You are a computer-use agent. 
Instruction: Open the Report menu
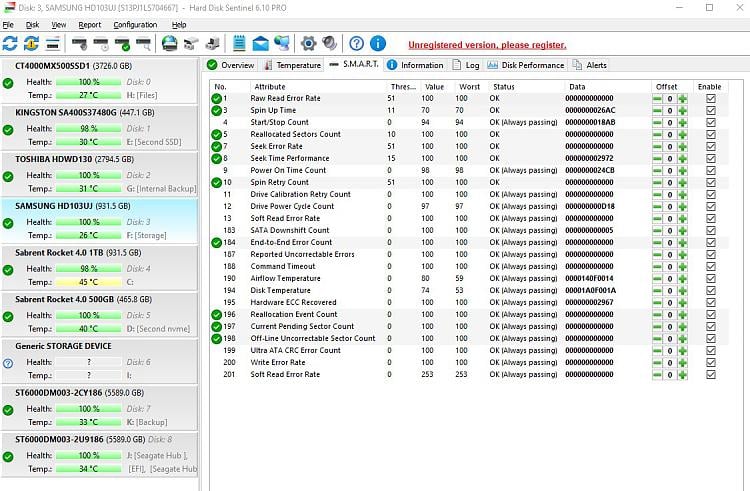coord(89,25)
